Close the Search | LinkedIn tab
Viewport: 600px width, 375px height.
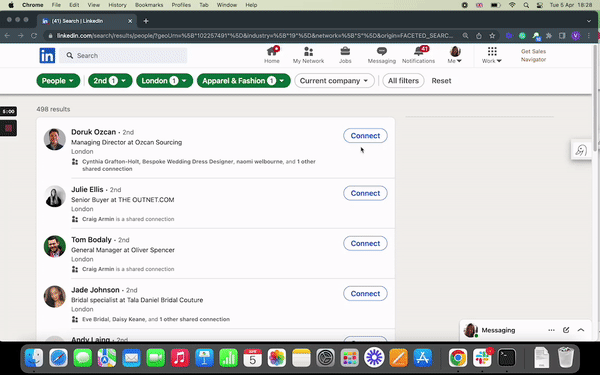click(130, 21)
